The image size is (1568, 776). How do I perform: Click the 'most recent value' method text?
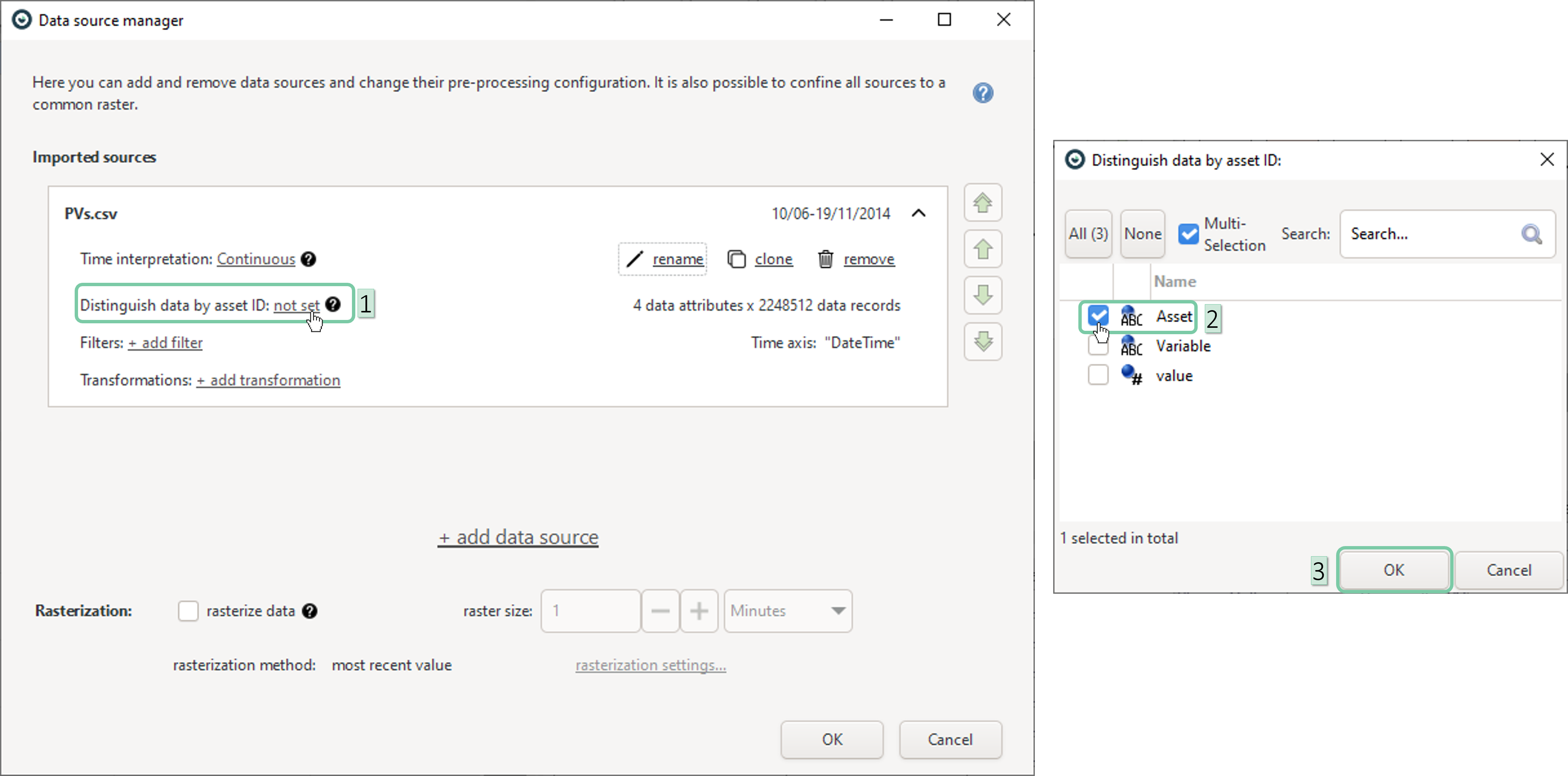pyautogui.click(x=391, y=665)
